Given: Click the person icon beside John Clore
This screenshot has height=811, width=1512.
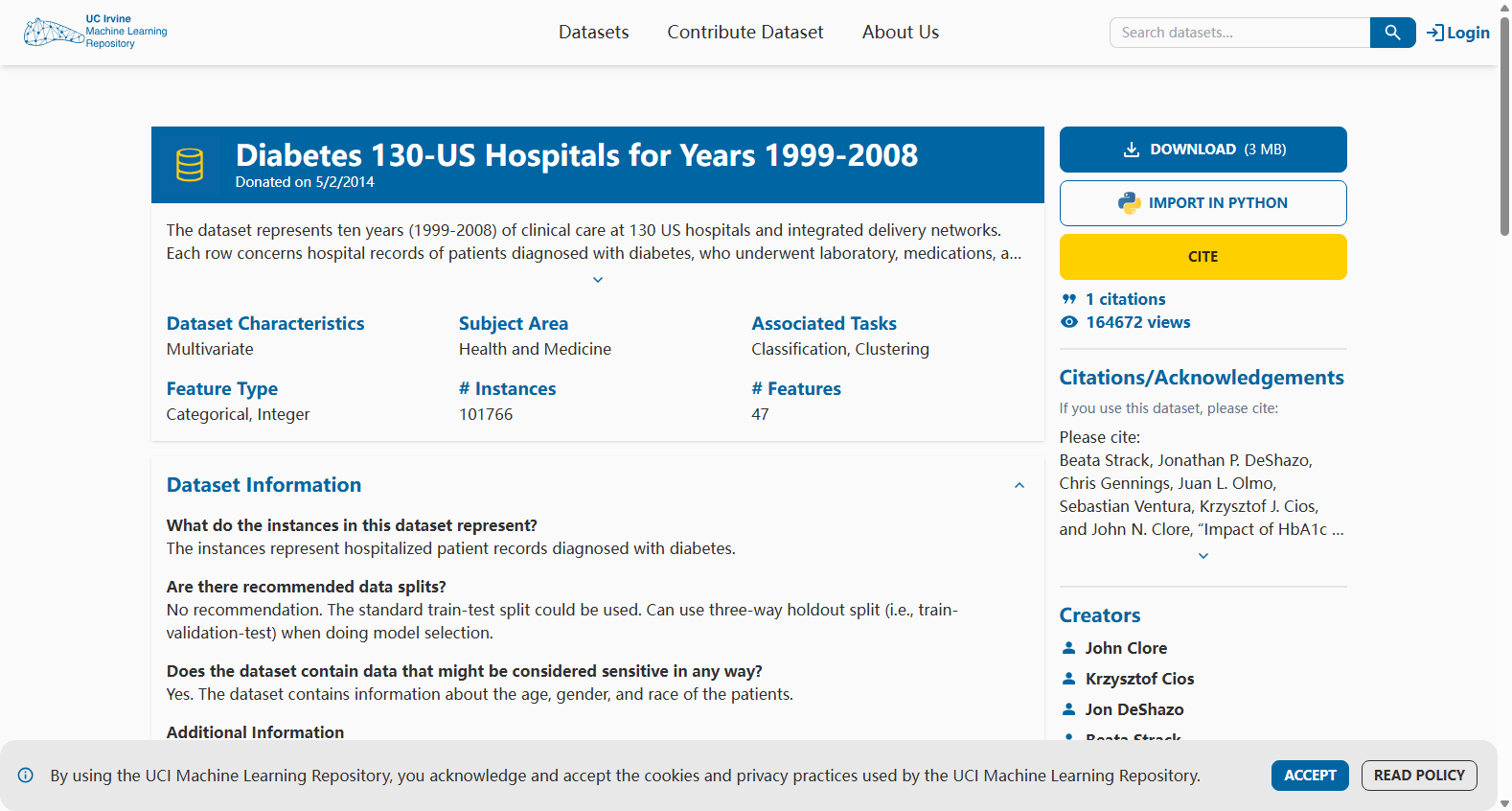Looking at the screenshot, I should (1069, 648).
